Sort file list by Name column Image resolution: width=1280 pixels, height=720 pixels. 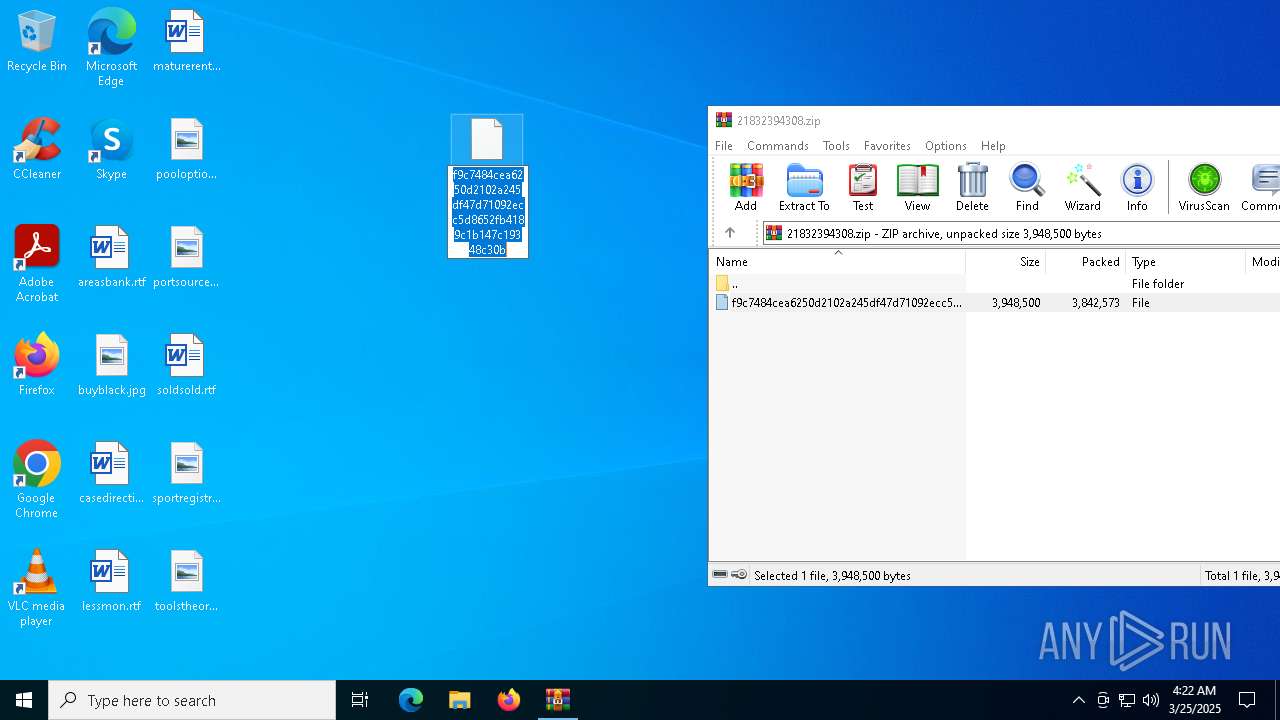tap(838, 262)
